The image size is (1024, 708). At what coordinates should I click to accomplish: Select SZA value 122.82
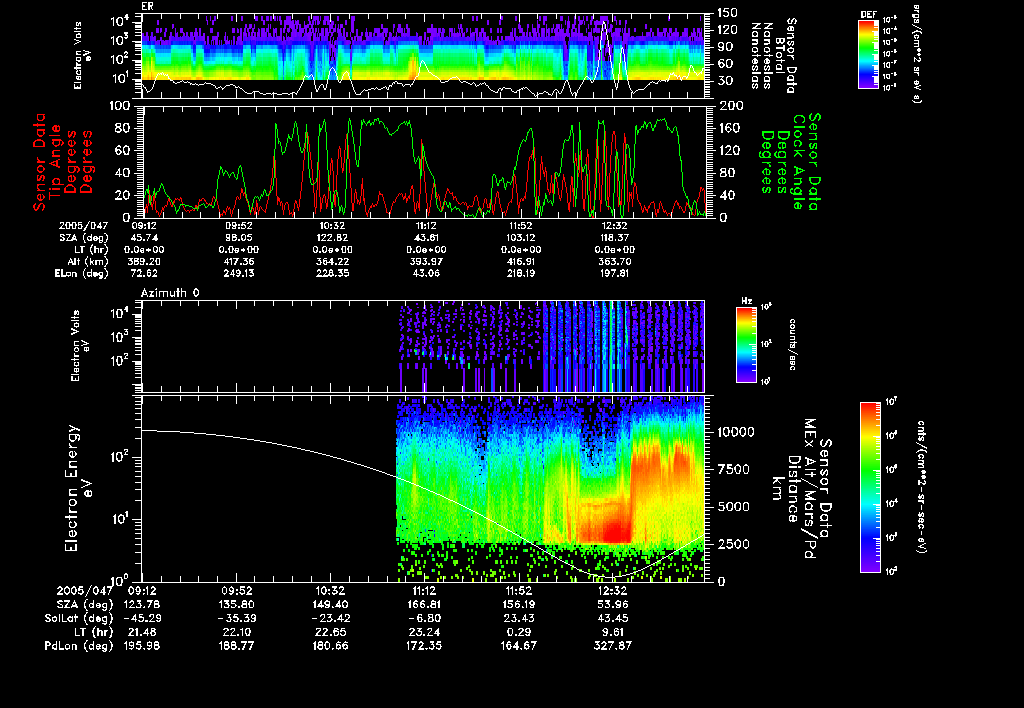[332, 238]
